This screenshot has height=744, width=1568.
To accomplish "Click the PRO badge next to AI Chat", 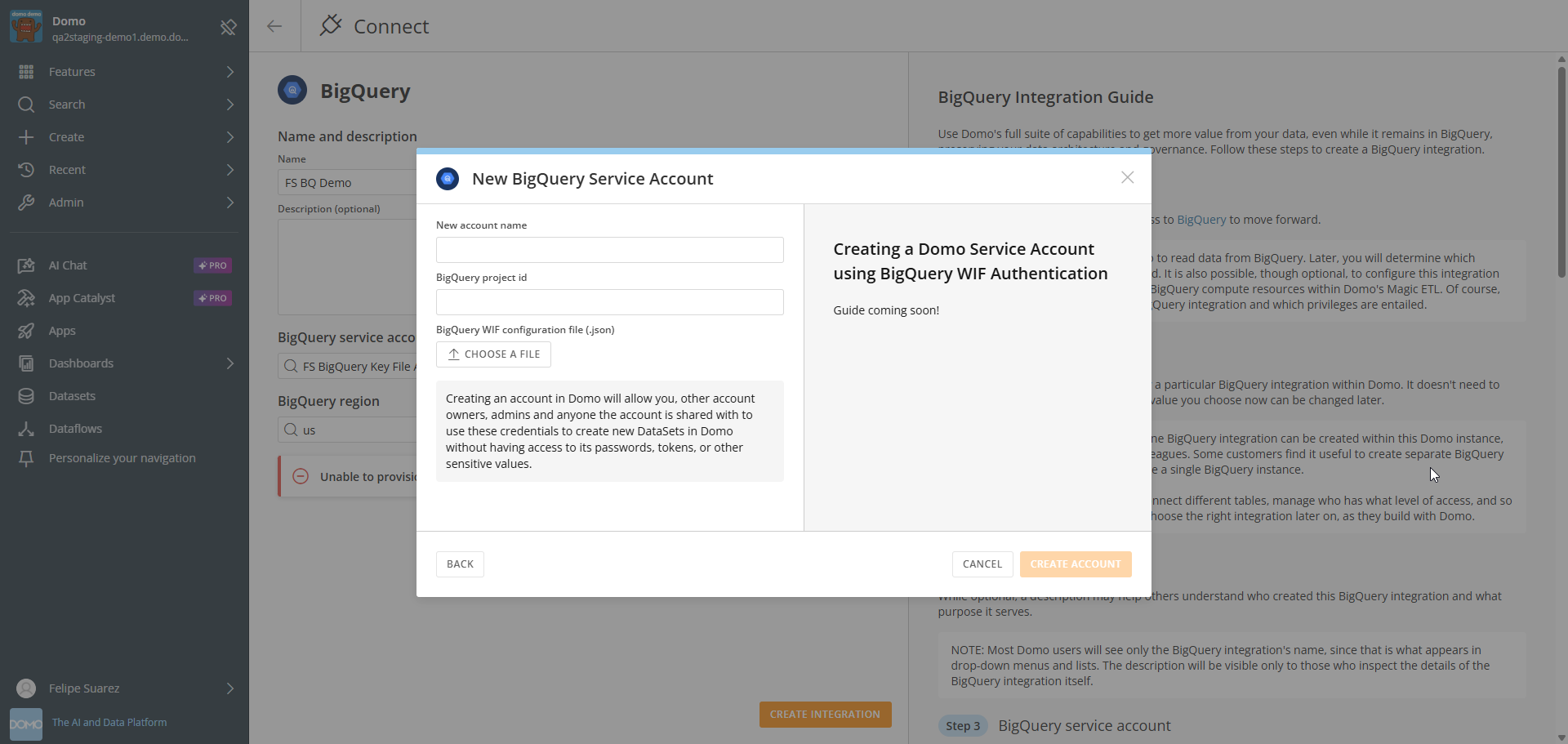I will pos(213,265).
